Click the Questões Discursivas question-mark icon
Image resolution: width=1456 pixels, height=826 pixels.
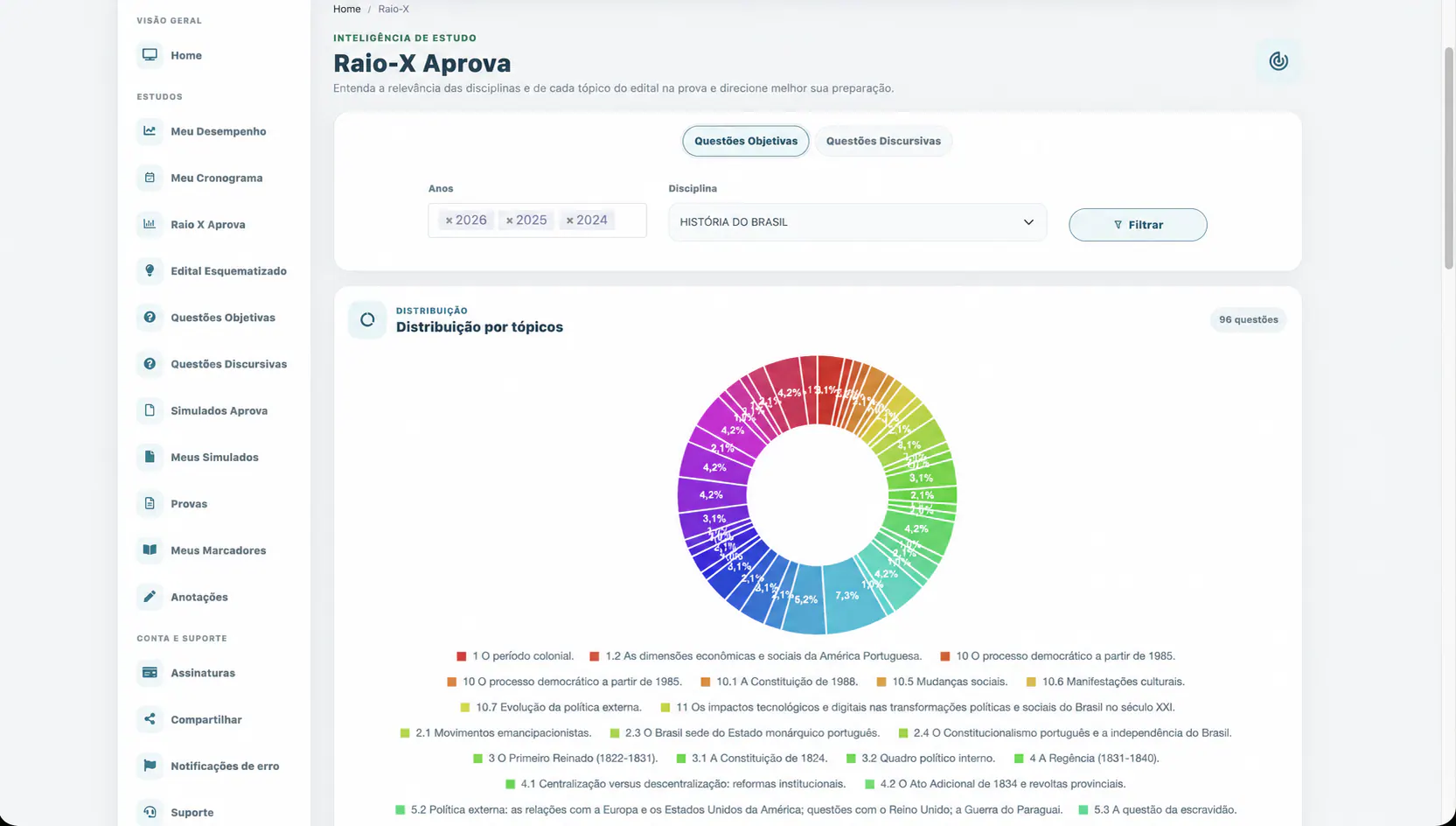point(150,364)
